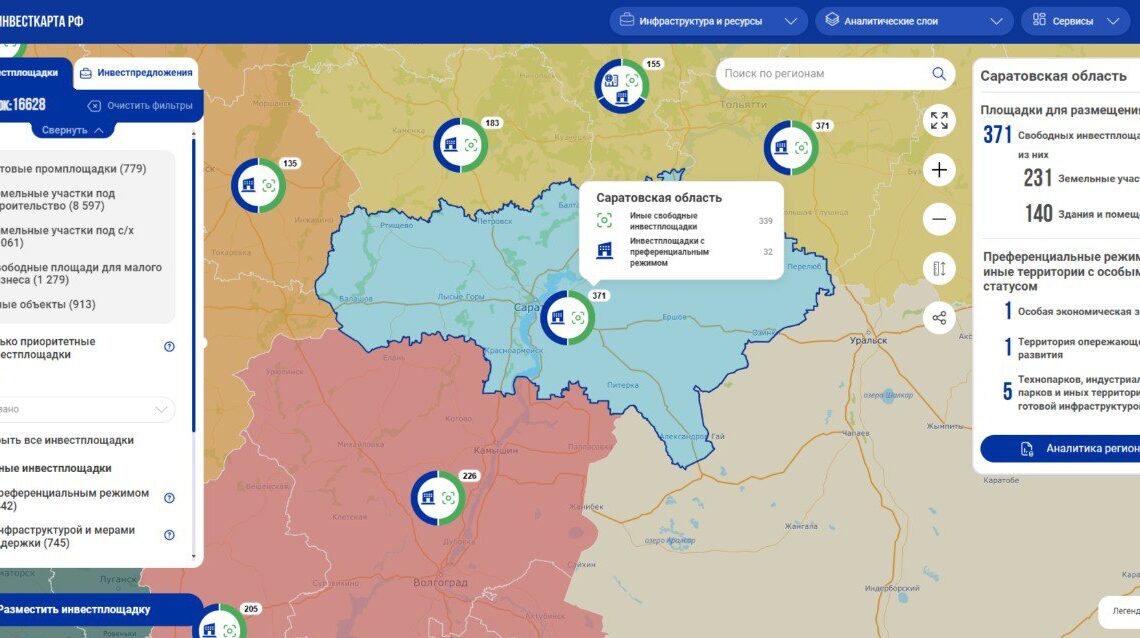
Task: Click the layers icon beside Аналитические слои
Action: pyautogui.click(x=832, y=20)
